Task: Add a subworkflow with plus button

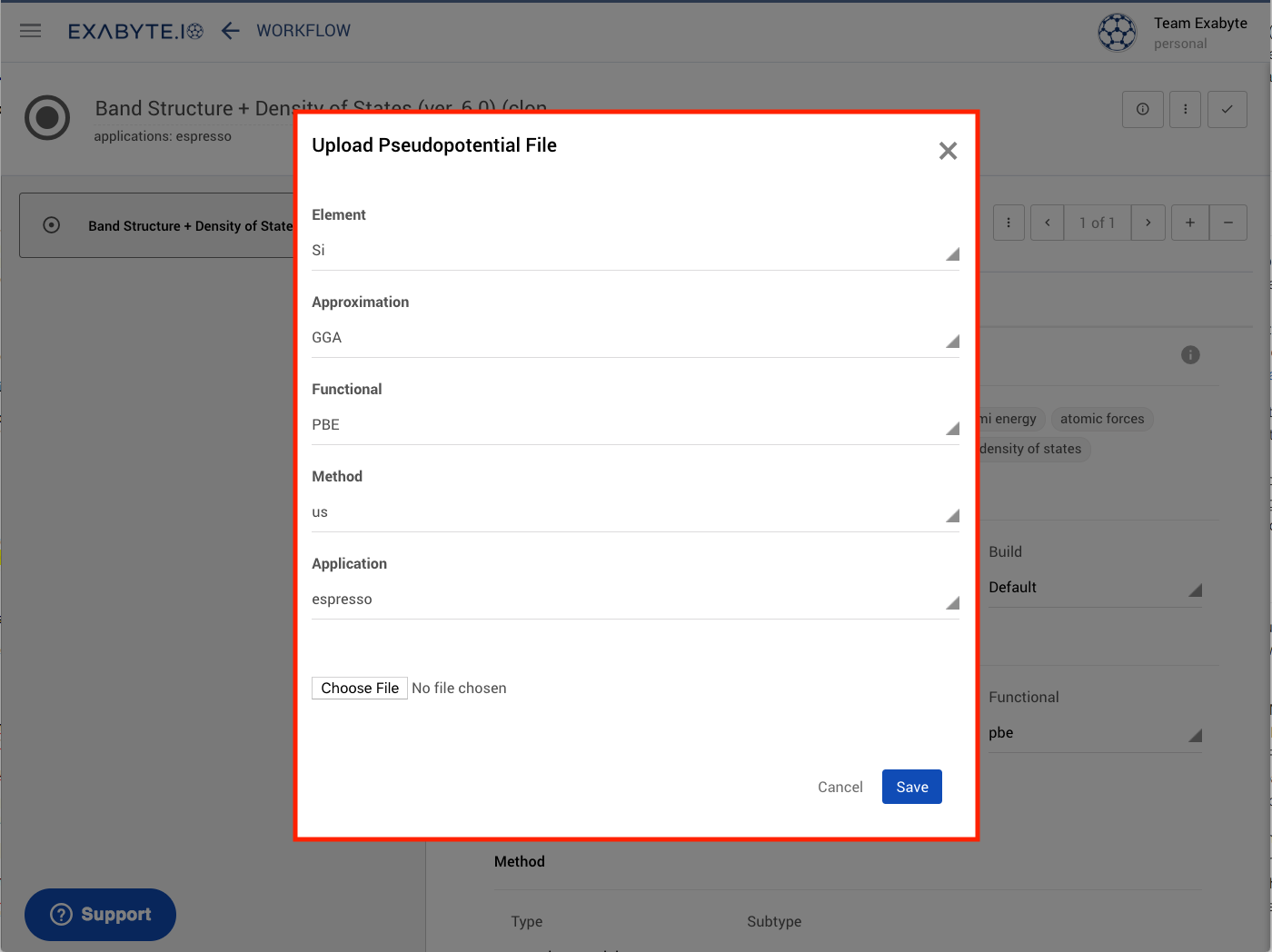Action: (x=1189, y=223)
